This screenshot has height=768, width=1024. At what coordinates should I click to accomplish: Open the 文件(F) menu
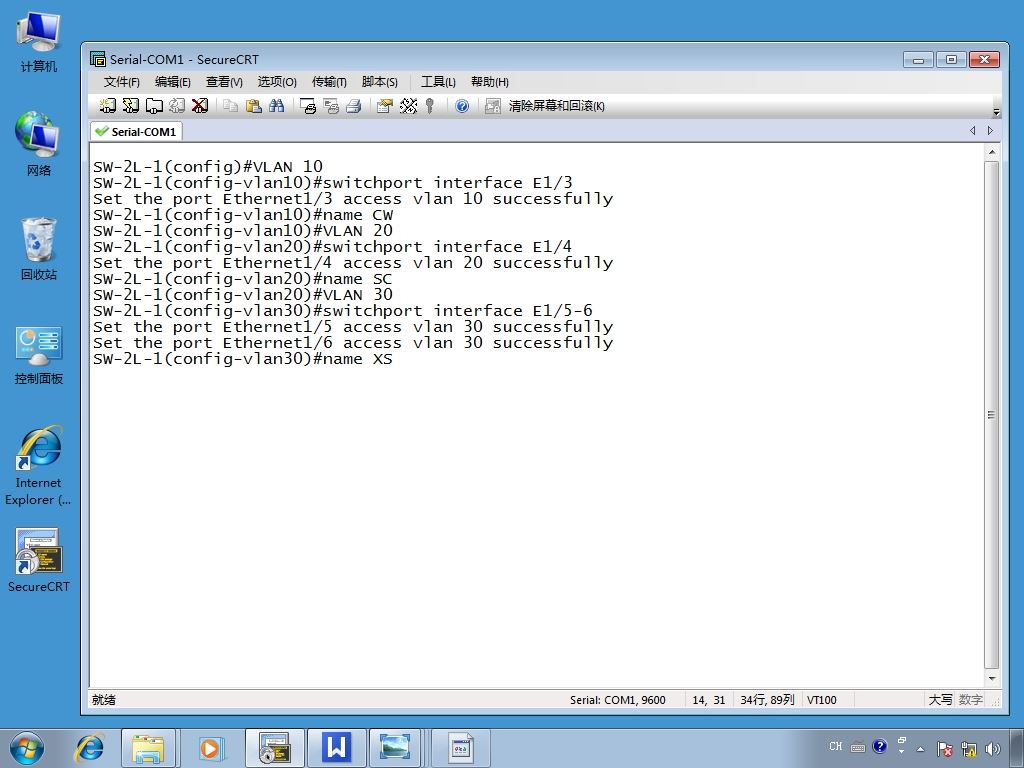(121, 82)
